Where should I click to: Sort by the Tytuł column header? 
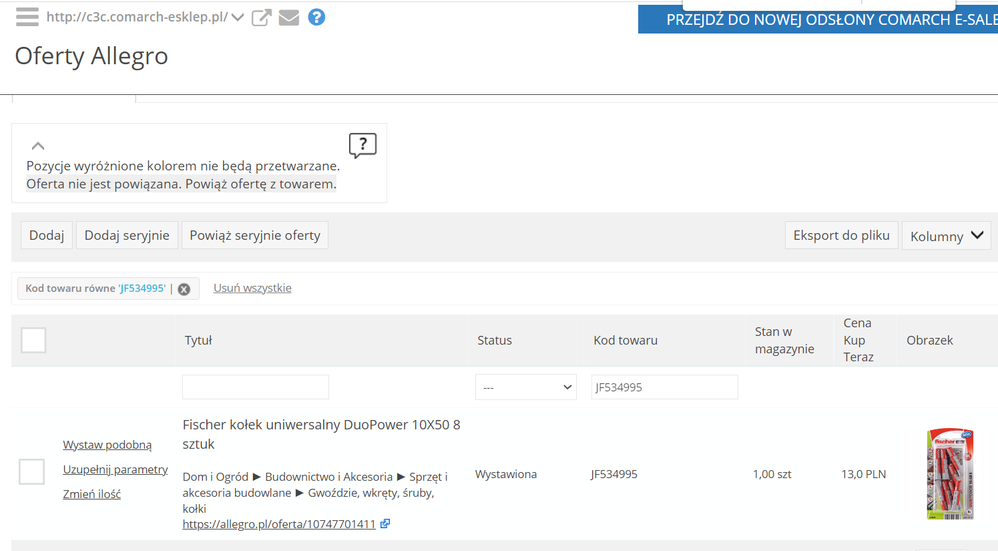tap(198, 340)
